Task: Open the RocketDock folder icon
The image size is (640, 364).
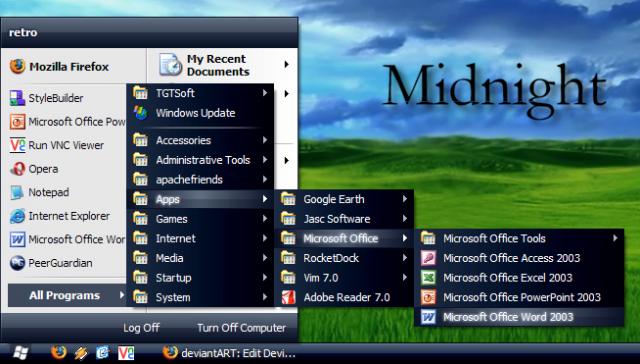Action: [x=288, y=258]
